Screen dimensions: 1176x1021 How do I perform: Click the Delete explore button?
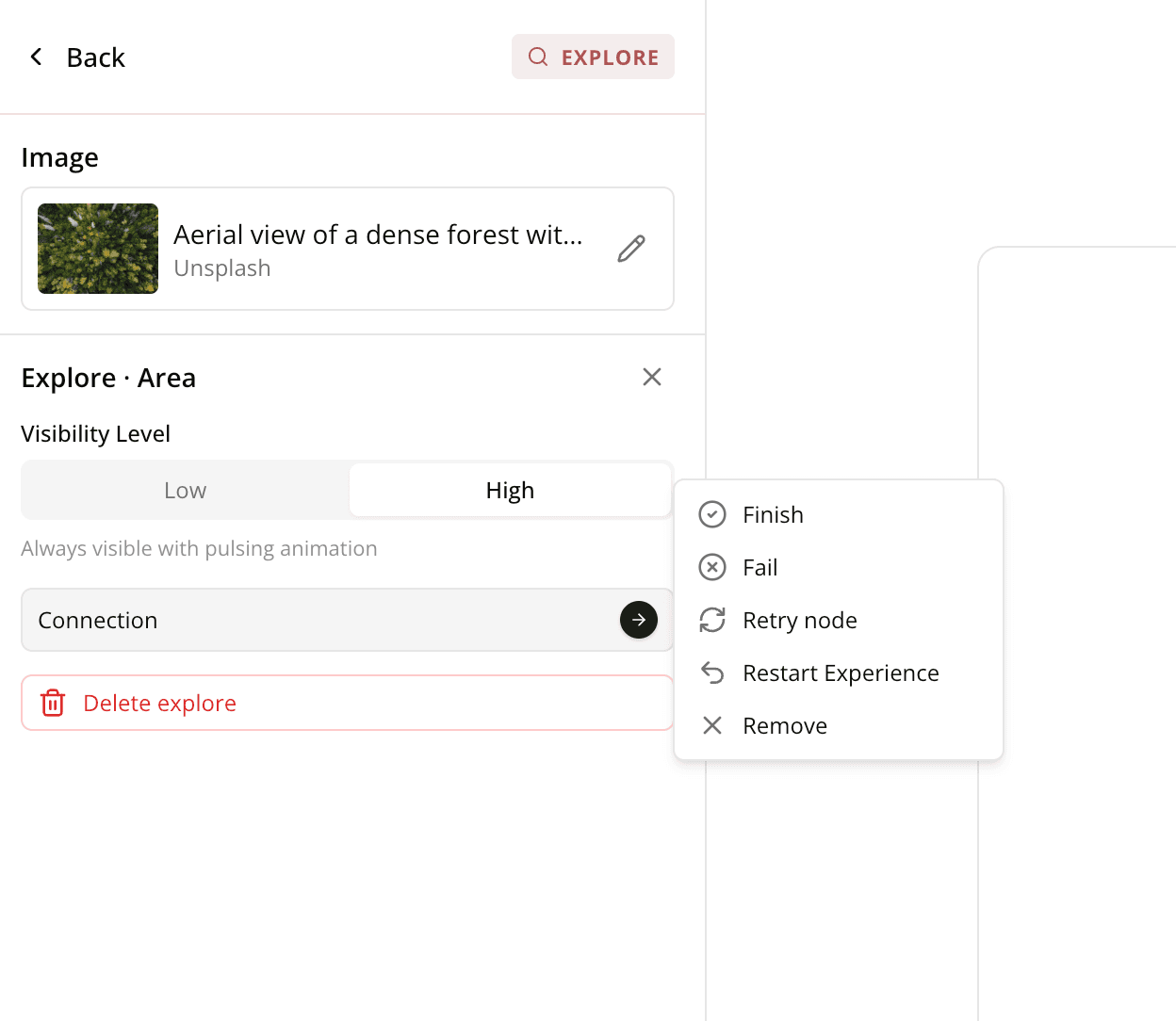tap(348, 703)
